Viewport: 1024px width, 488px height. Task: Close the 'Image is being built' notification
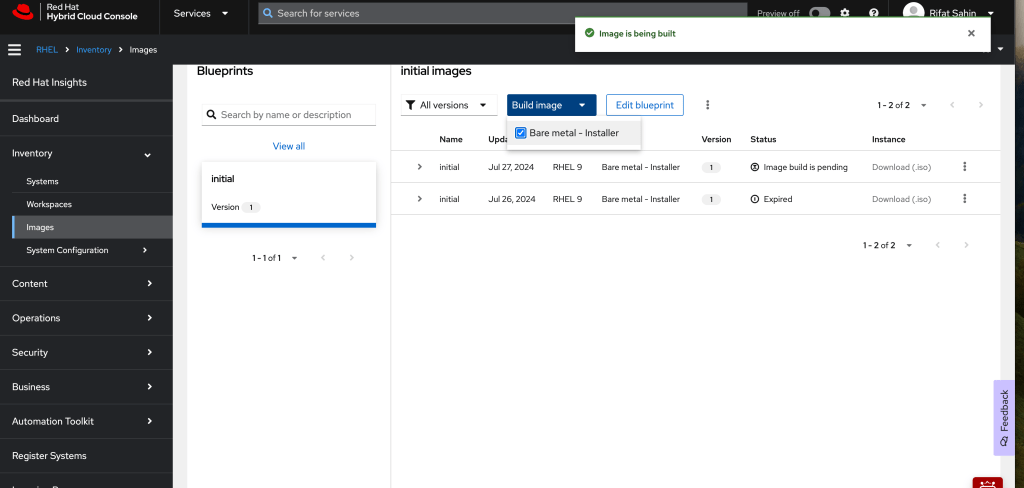tap(971, 33)
